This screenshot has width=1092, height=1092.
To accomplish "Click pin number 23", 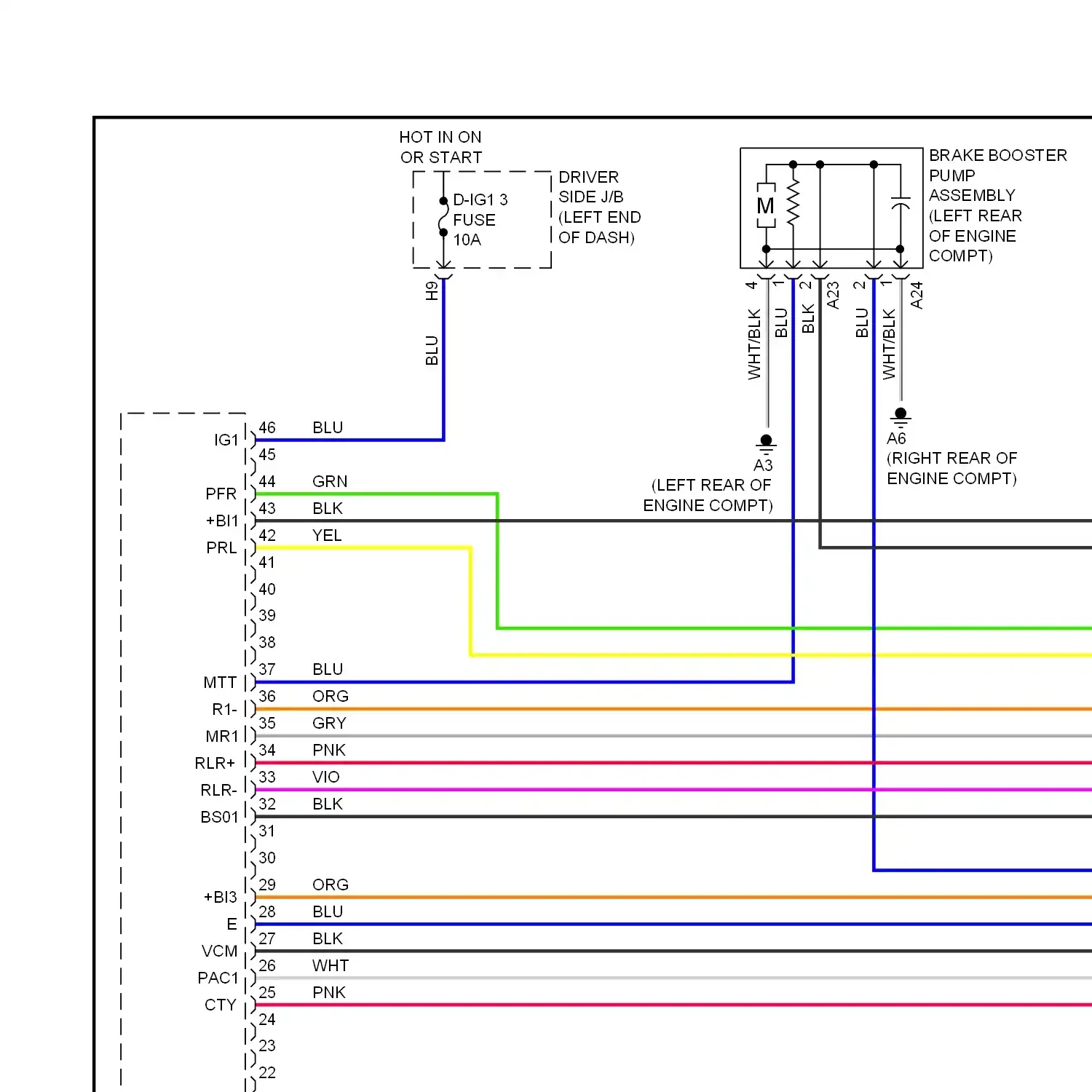I will pos(267,1045).
